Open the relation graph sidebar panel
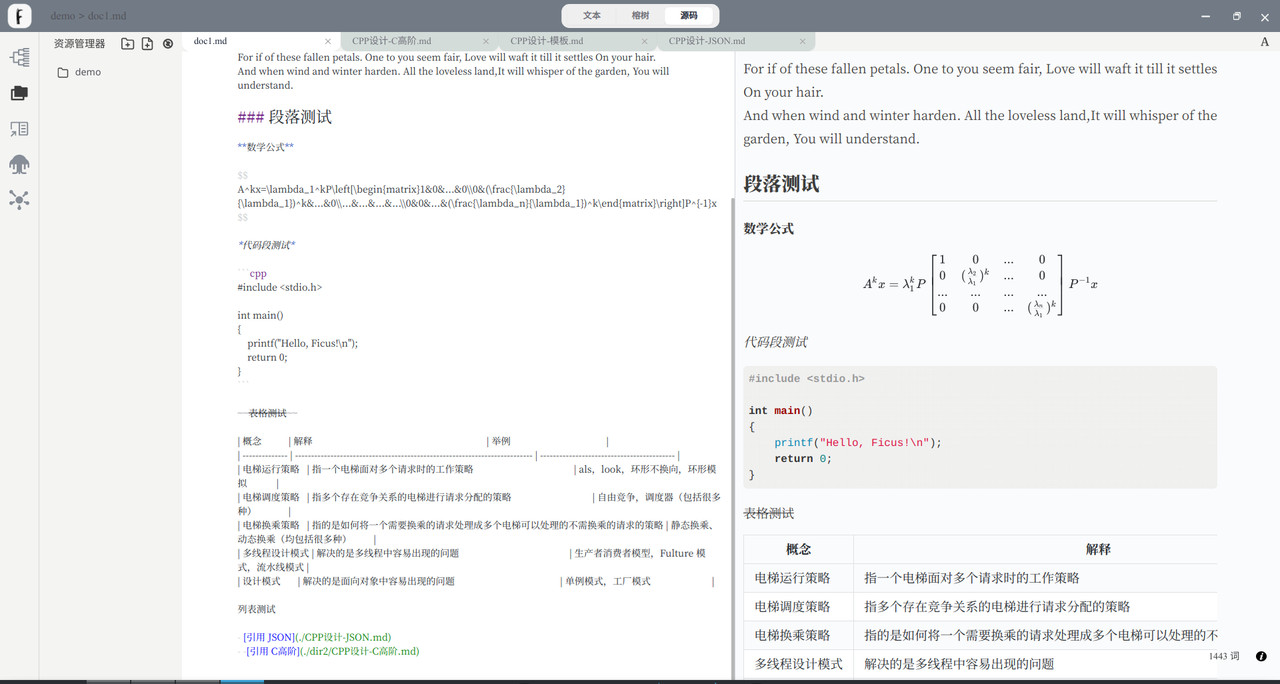The height and width of the screenshot is (684, 1280). pyautogui.click(x=19, y=200)
